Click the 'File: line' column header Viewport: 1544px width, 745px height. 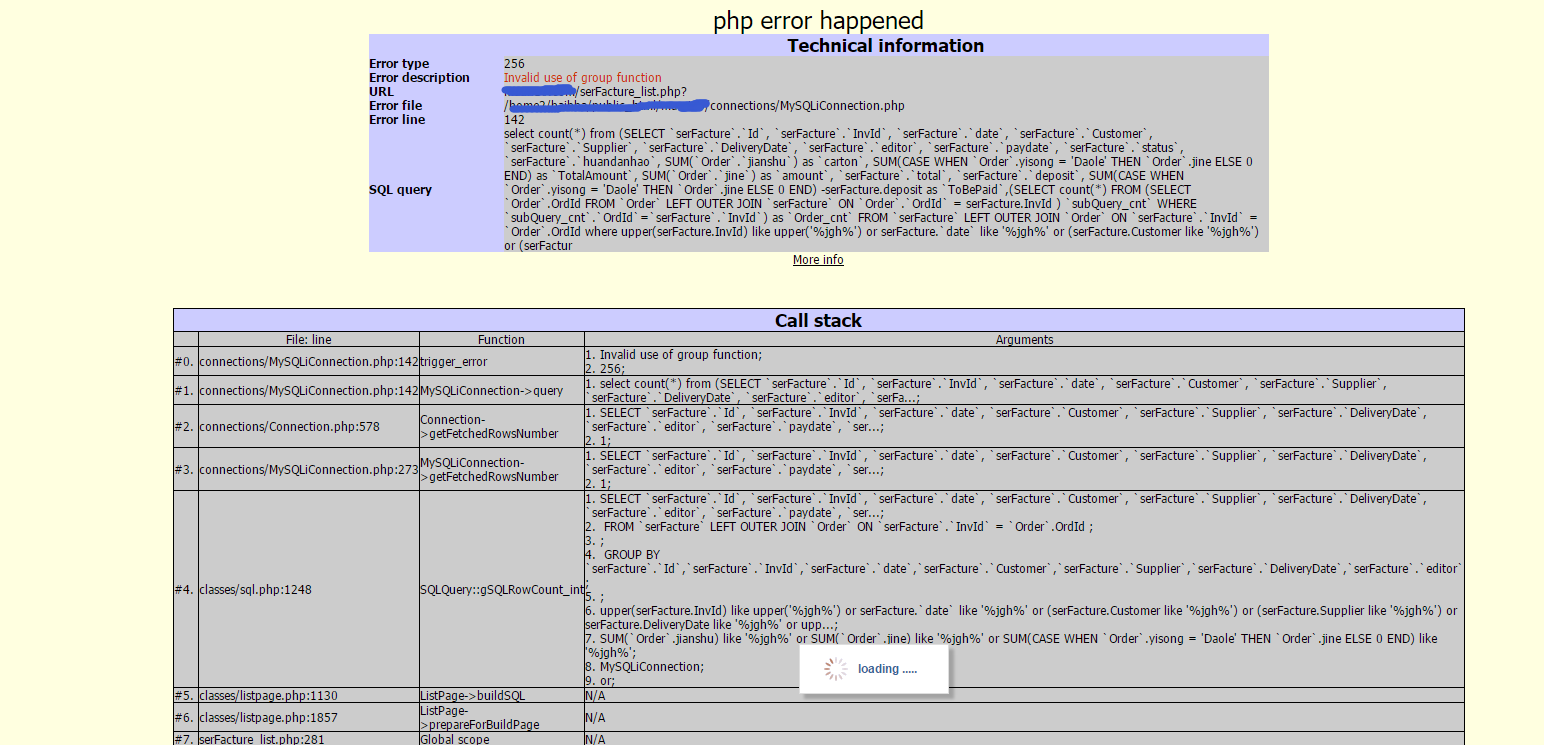pyautogui.click(x=308, y=340)
